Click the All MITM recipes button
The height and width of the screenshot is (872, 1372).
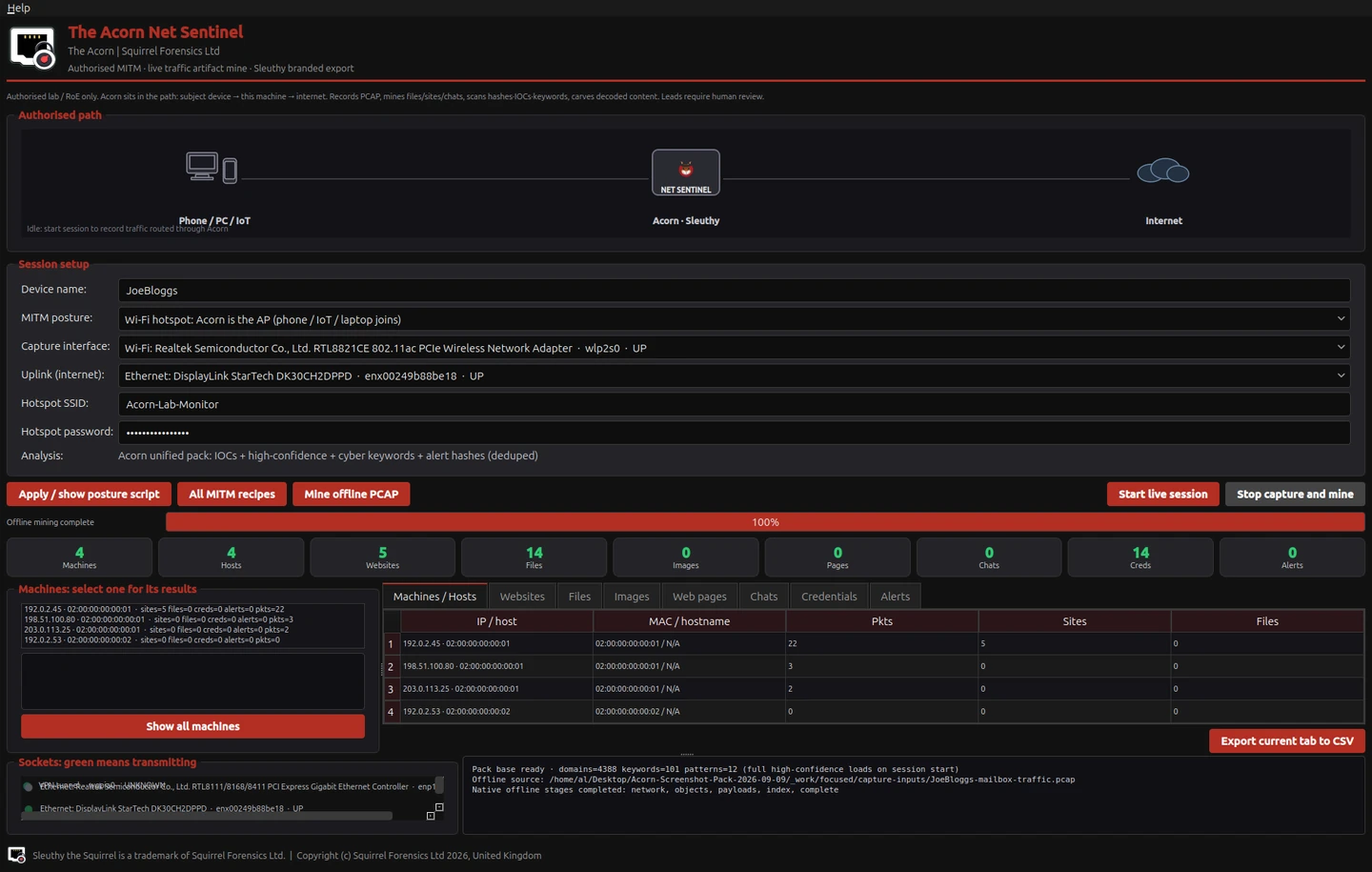232,494
